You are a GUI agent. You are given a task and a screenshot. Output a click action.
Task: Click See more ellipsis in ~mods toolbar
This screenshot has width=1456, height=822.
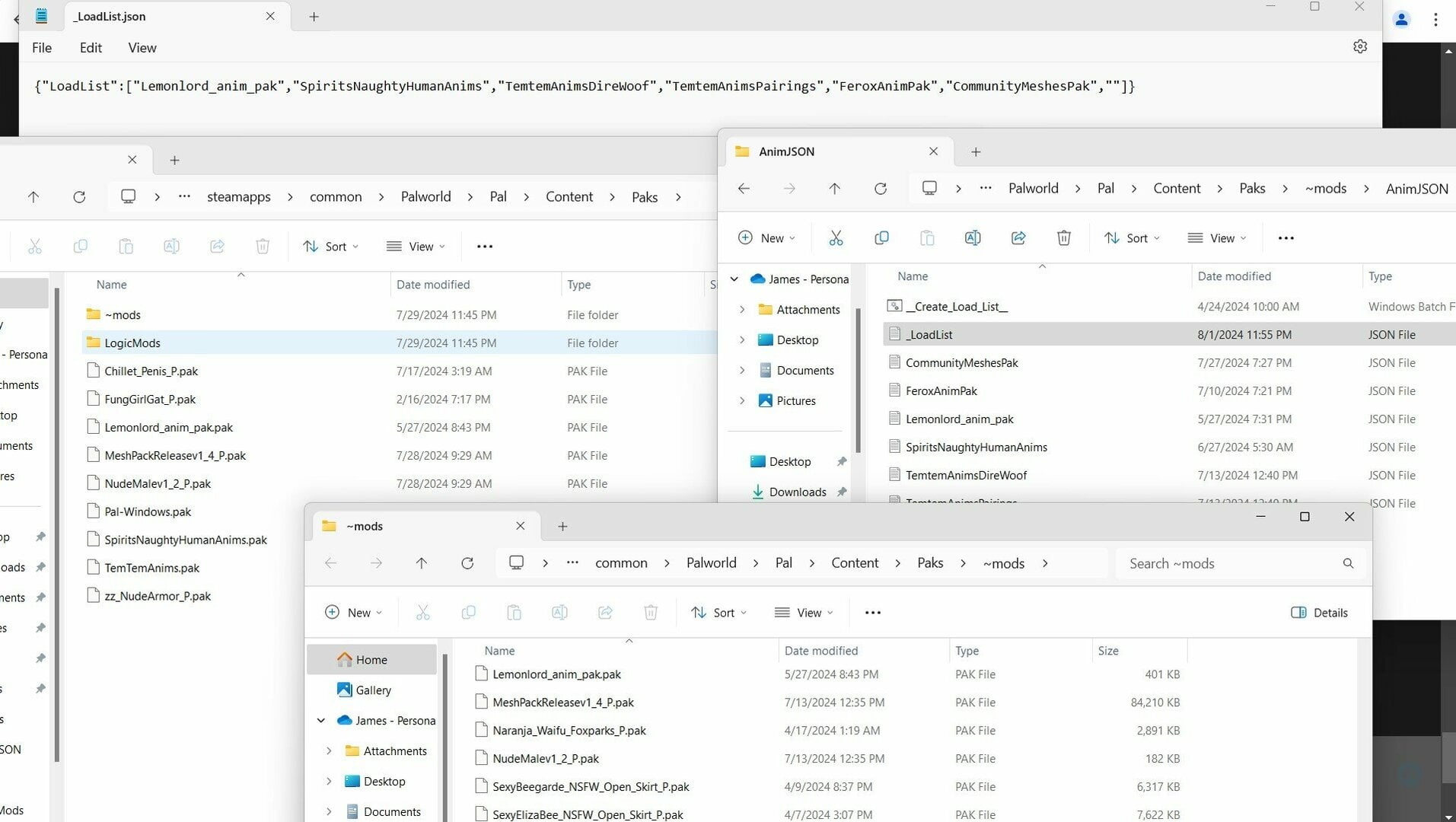point(873,613)
